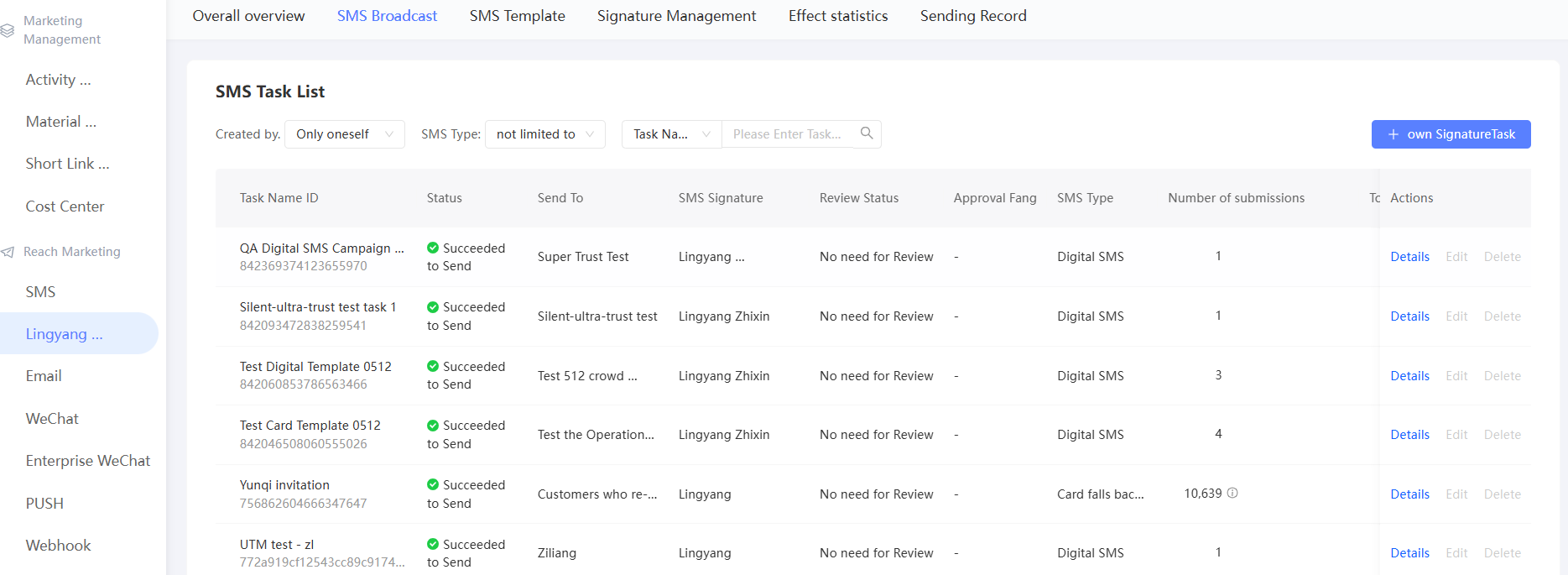
Task: Click the Reach Marketing paper plane icon
Action: pyautogui.click(x=8, y=252)
